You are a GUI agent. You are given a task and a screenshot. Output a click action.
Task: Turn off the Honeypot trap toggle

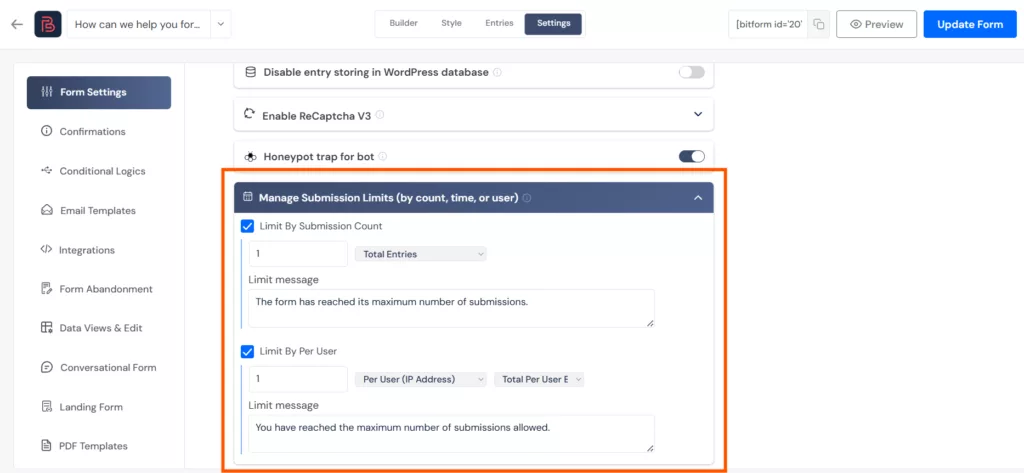(x=692, y=156)
